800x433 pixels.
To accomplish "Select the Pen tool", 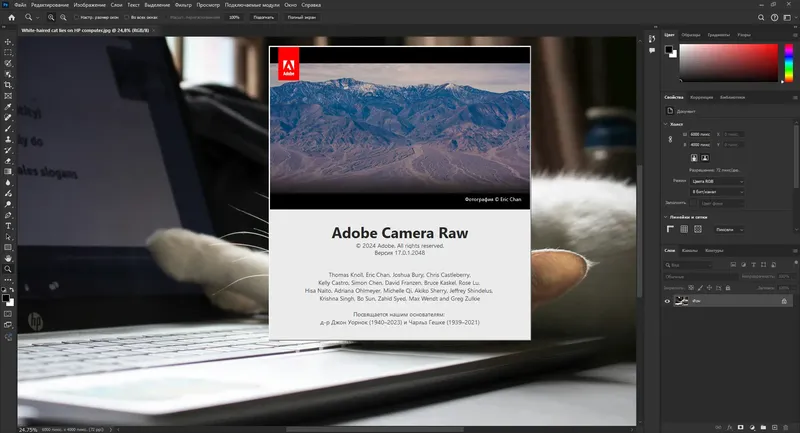I will coord(8,215).
